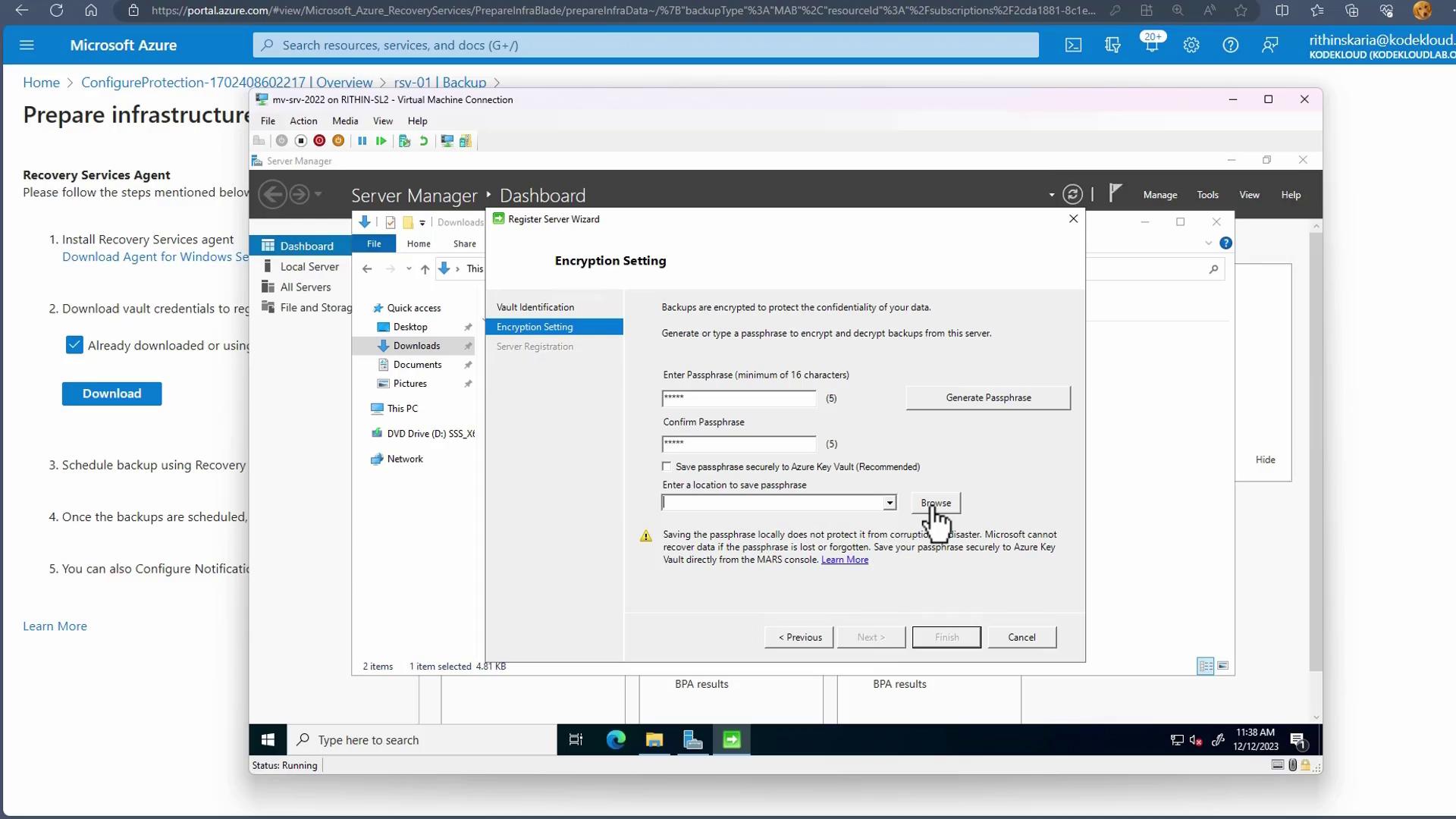Click Server Manager refresh icon
Image resolution: width=1456 pixels, height=819 pixels.
click(x=1072, y=195)
